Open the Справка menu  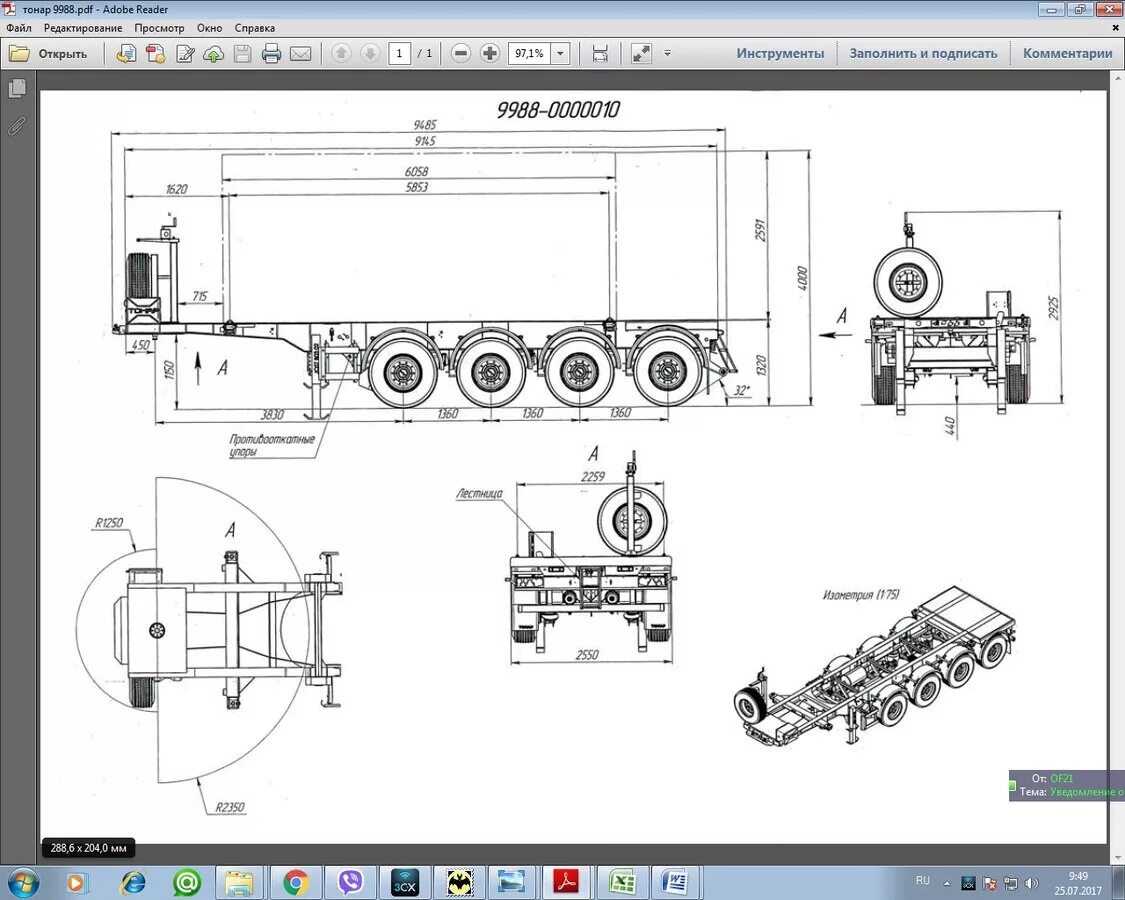coord(255,28)
